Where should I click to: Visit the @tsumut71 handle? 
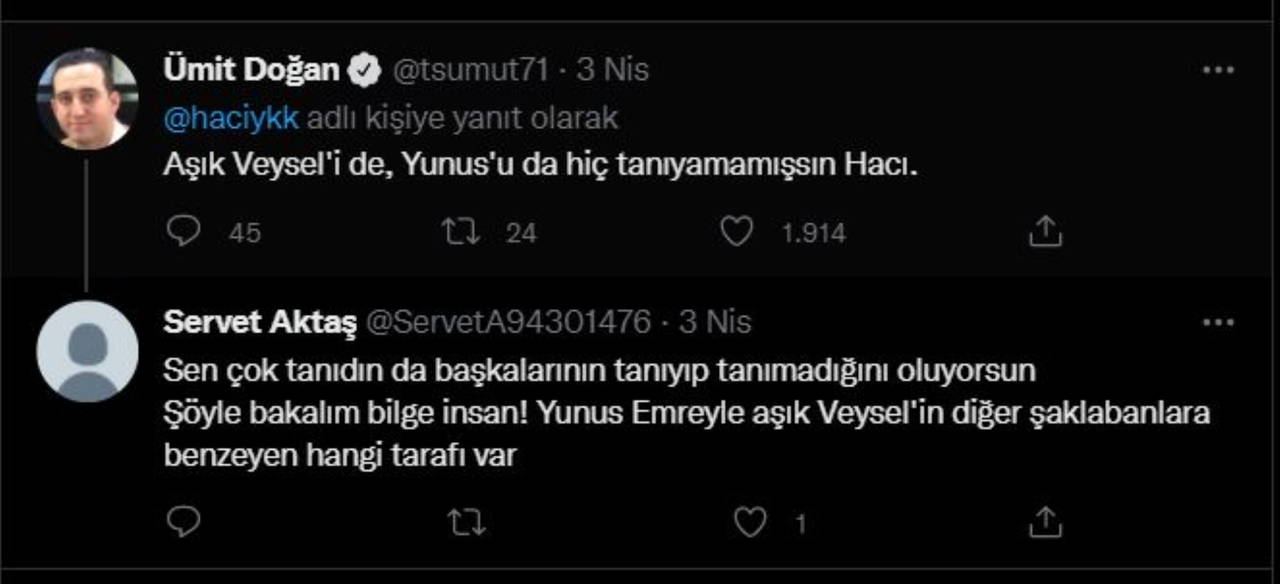pyautogui.click(x=468, y=70)
